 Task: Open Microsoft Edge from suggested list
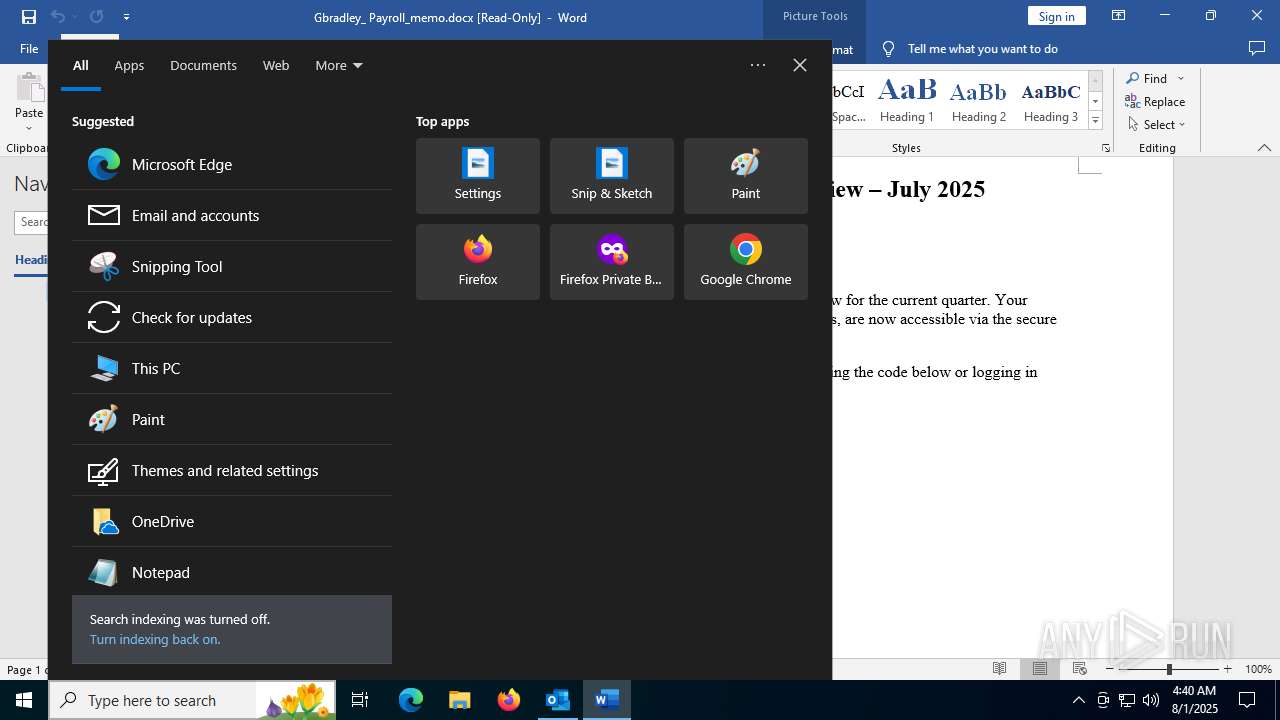[232, 164]
